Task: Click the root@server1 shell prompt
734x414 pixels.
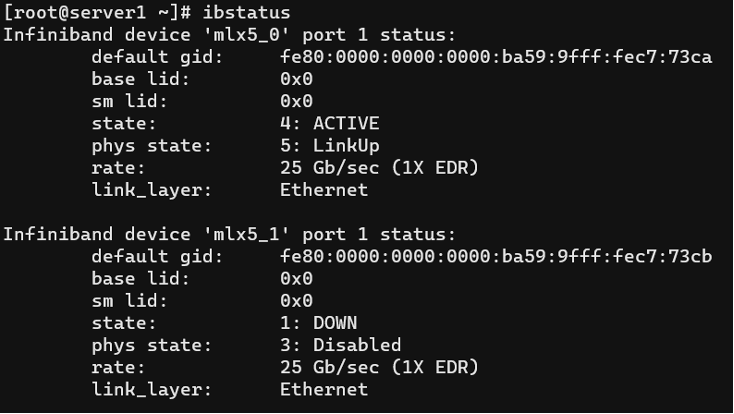Action: tap(97, 12)
